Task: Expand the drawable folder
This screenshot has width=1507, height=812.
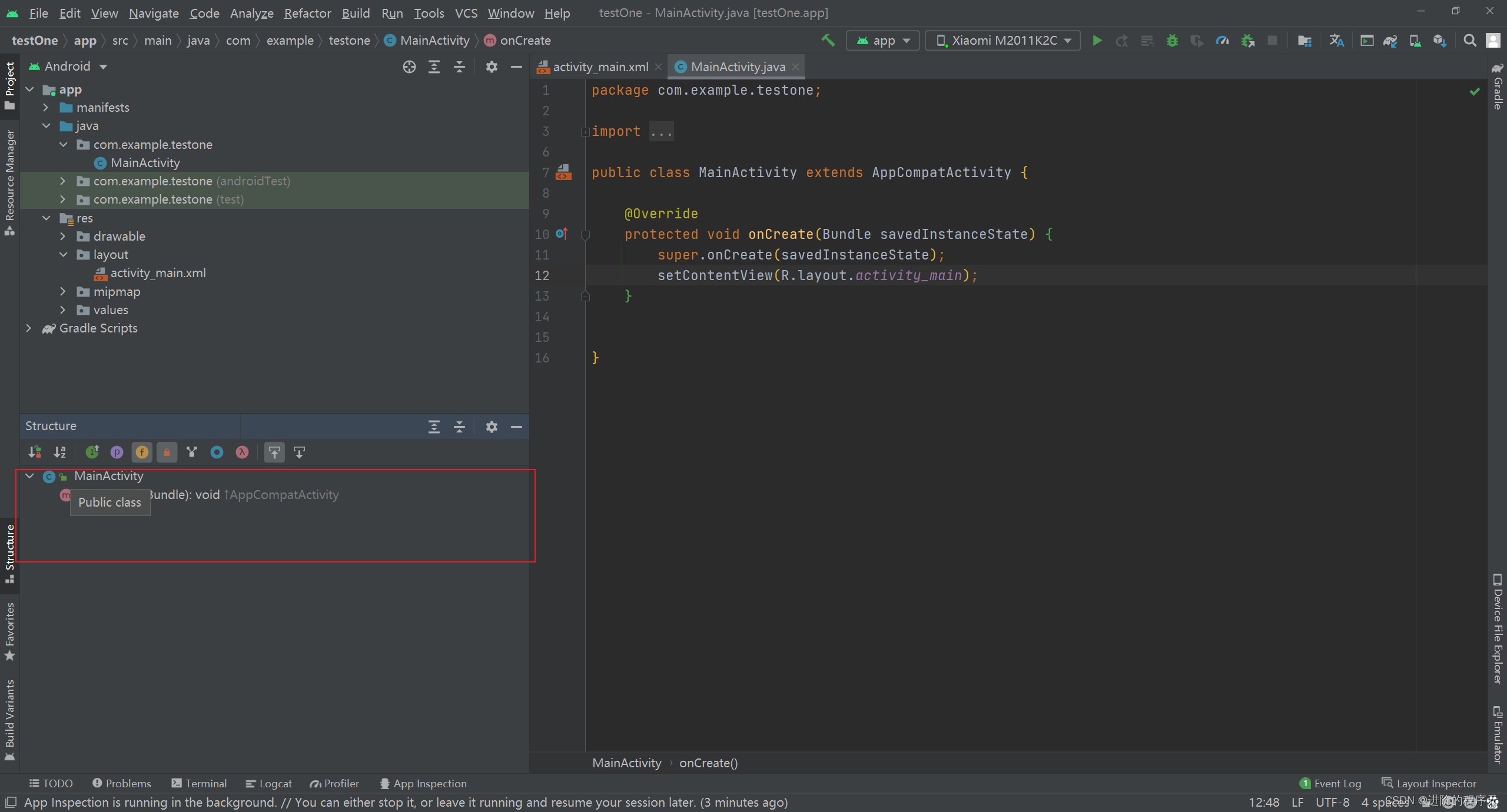Action: coord(62,237)
